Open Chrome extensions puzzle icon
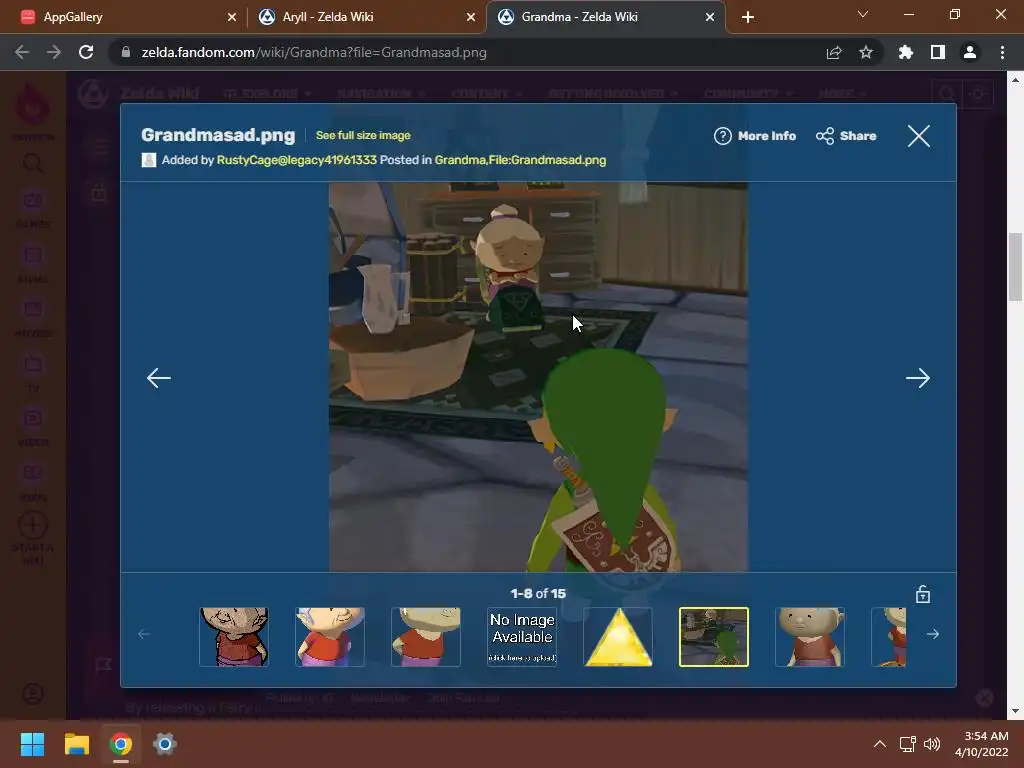The width and height of the screenshot is (1024, 768). (906, 52)
